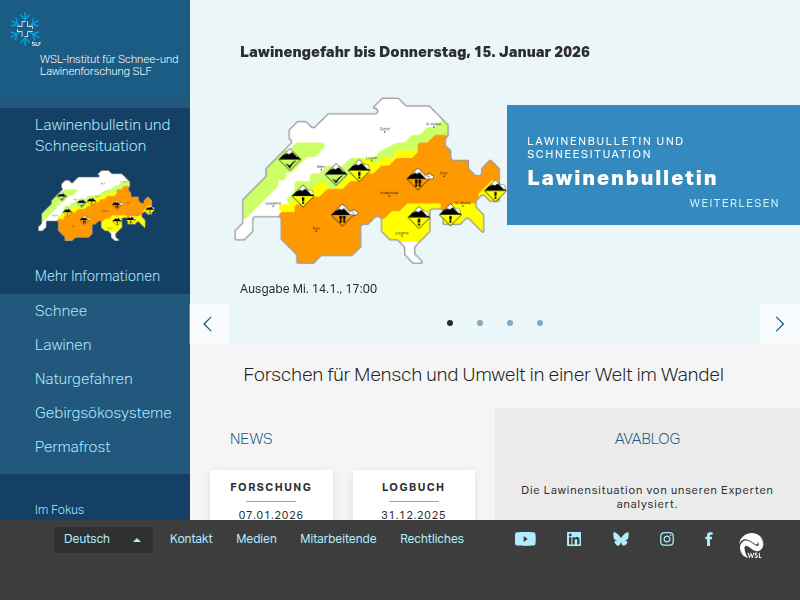Open the Schnee menu item
The height and width of the screenshot is (600, 800).
point(61,311)
